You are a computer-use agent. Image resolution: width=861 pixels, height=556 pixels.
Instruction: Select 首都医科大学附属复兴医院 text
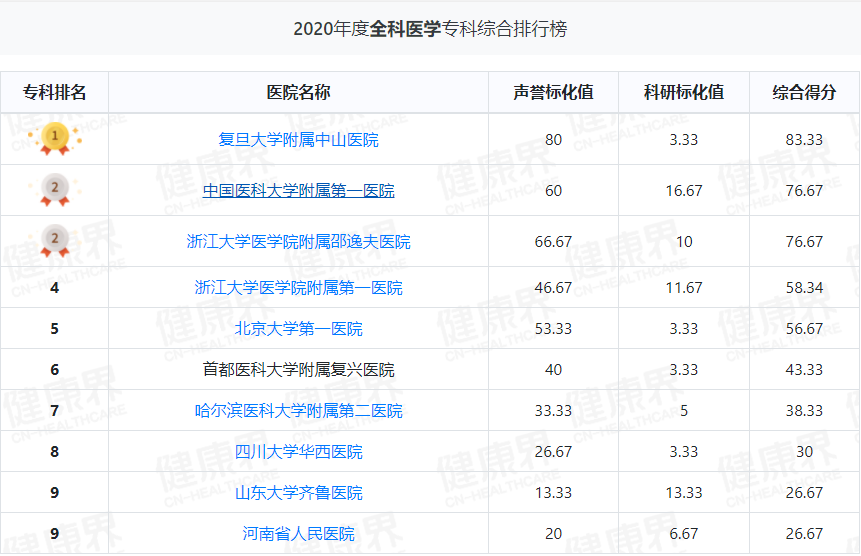click(298, 369)
